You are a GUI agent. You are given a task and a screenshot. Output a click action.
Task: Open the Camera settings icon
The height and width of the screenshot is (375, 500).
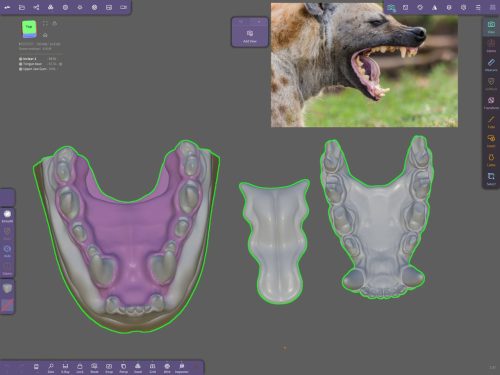click(124, 7)
